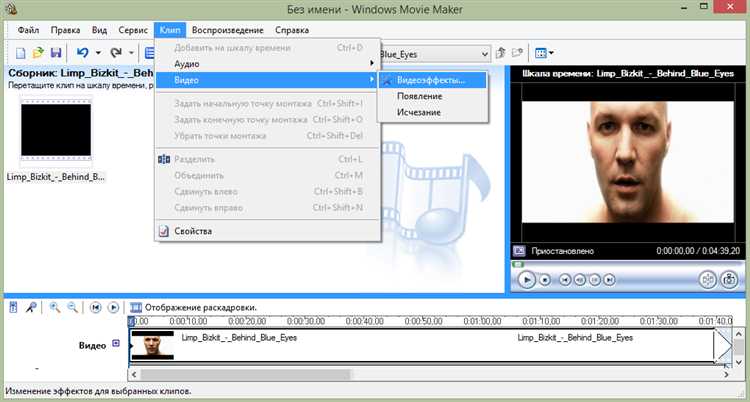Viewport: 750px width, 402px height.
Task: Switch to storyboard via Отображение раскадровки
Action: [194, 307]
